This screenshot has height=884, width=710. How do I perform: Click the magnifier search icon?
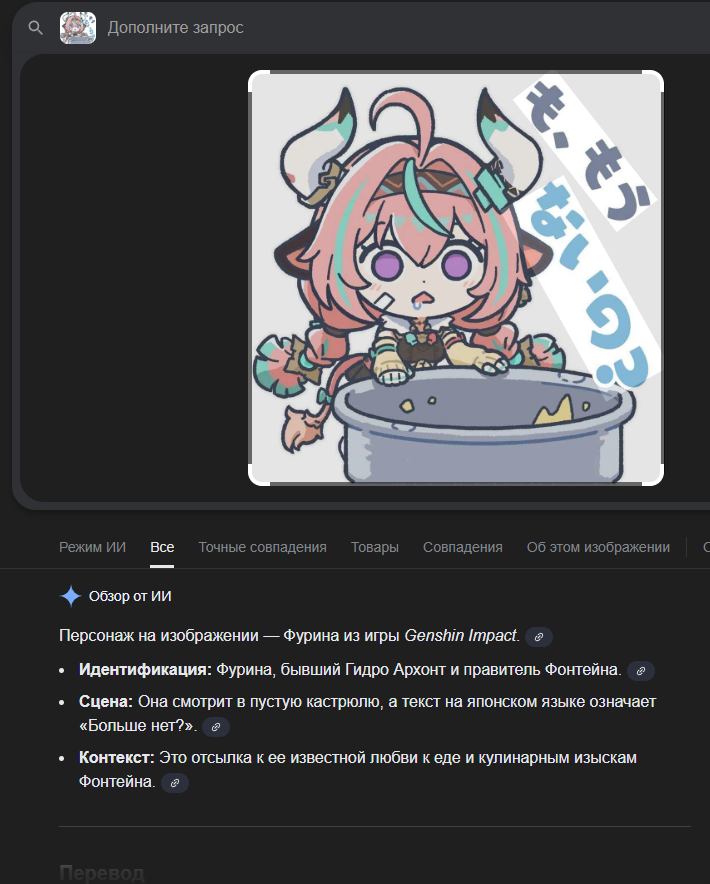(x=36, y=28)
